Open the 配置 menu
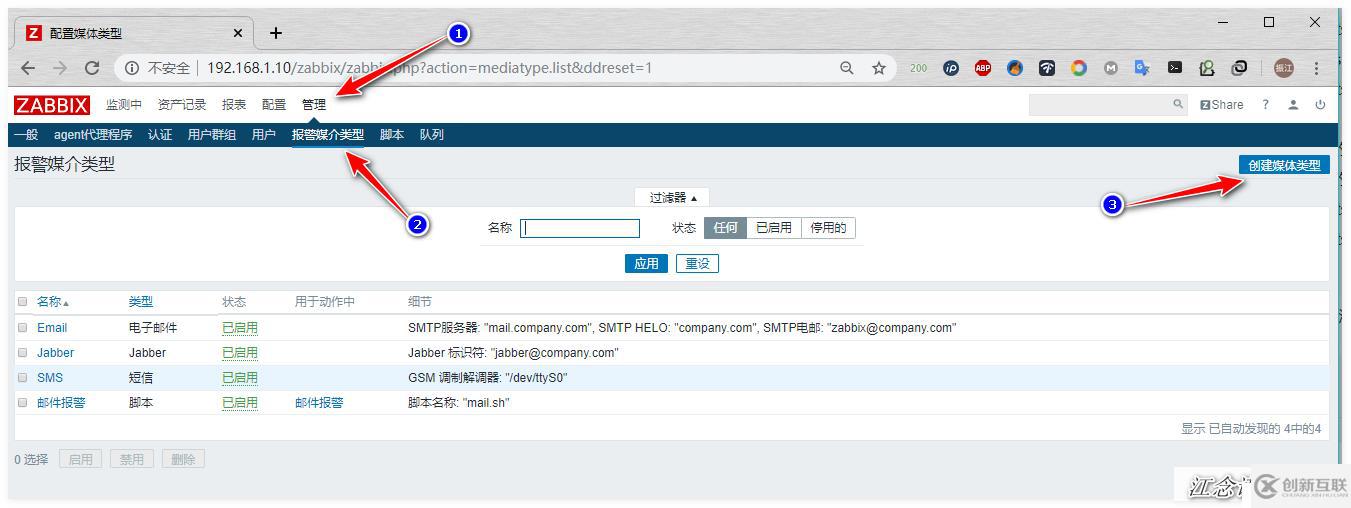This screenshot has height=508, width=1351. pos(274,104)
